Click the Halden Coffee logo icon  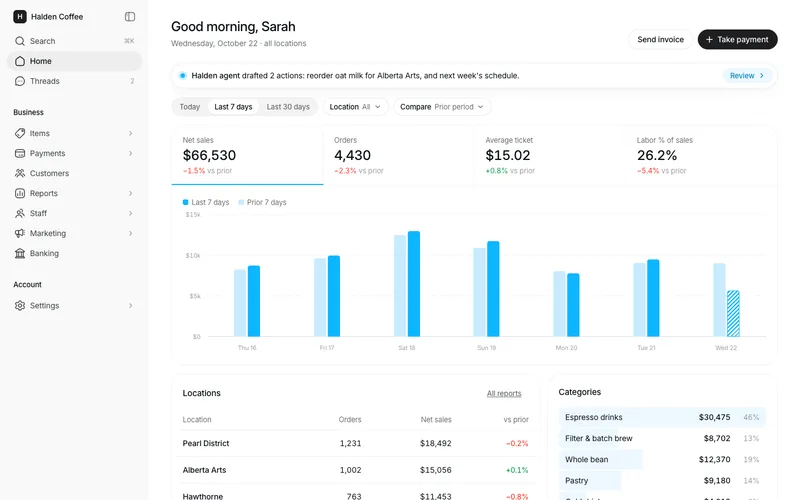(19, 17)
